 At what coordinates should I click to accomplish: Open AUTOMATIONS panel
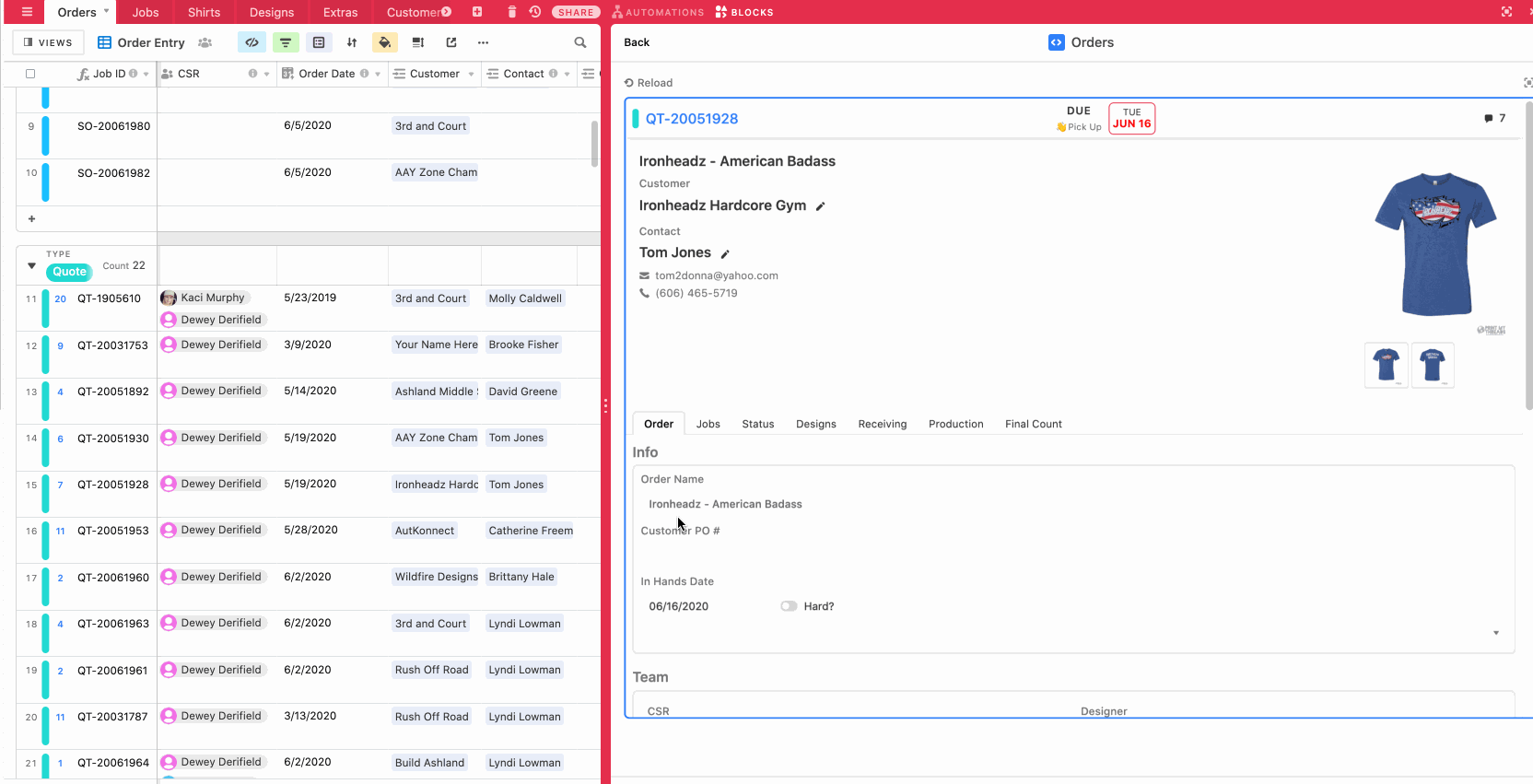click(658, 12)
